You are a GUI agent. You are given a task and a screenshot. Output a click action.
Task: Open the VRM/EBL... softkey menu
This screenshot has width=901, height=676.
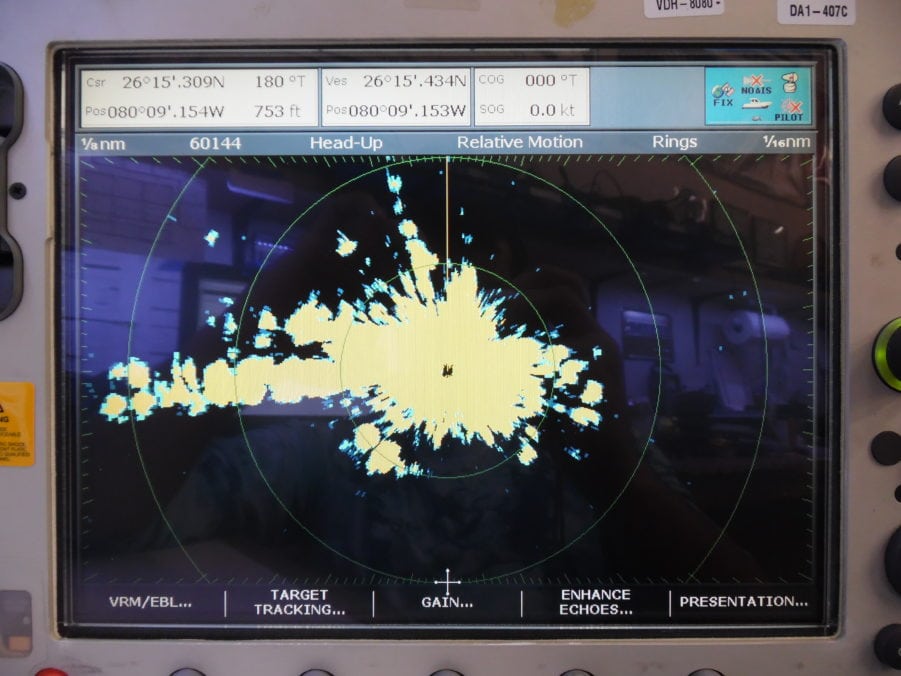click(x=151, y=602)
